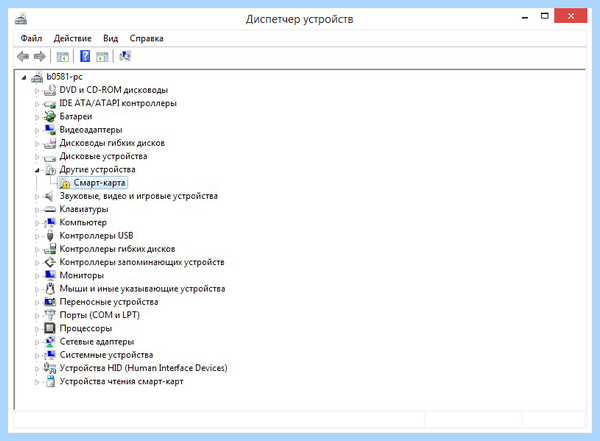Viewport: 600px width, 441px height.
Task: Click the Back arrow toolbar icon
Action: tap(23, 57)
